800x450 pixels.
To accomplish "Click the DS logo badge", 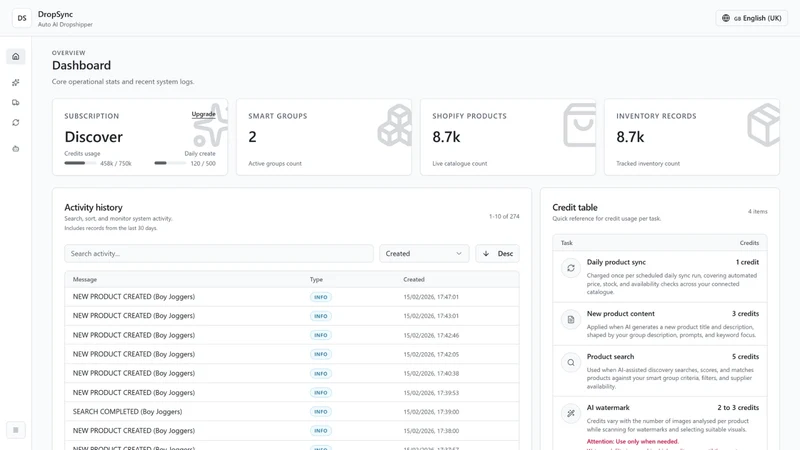I will tap(22, 18).
